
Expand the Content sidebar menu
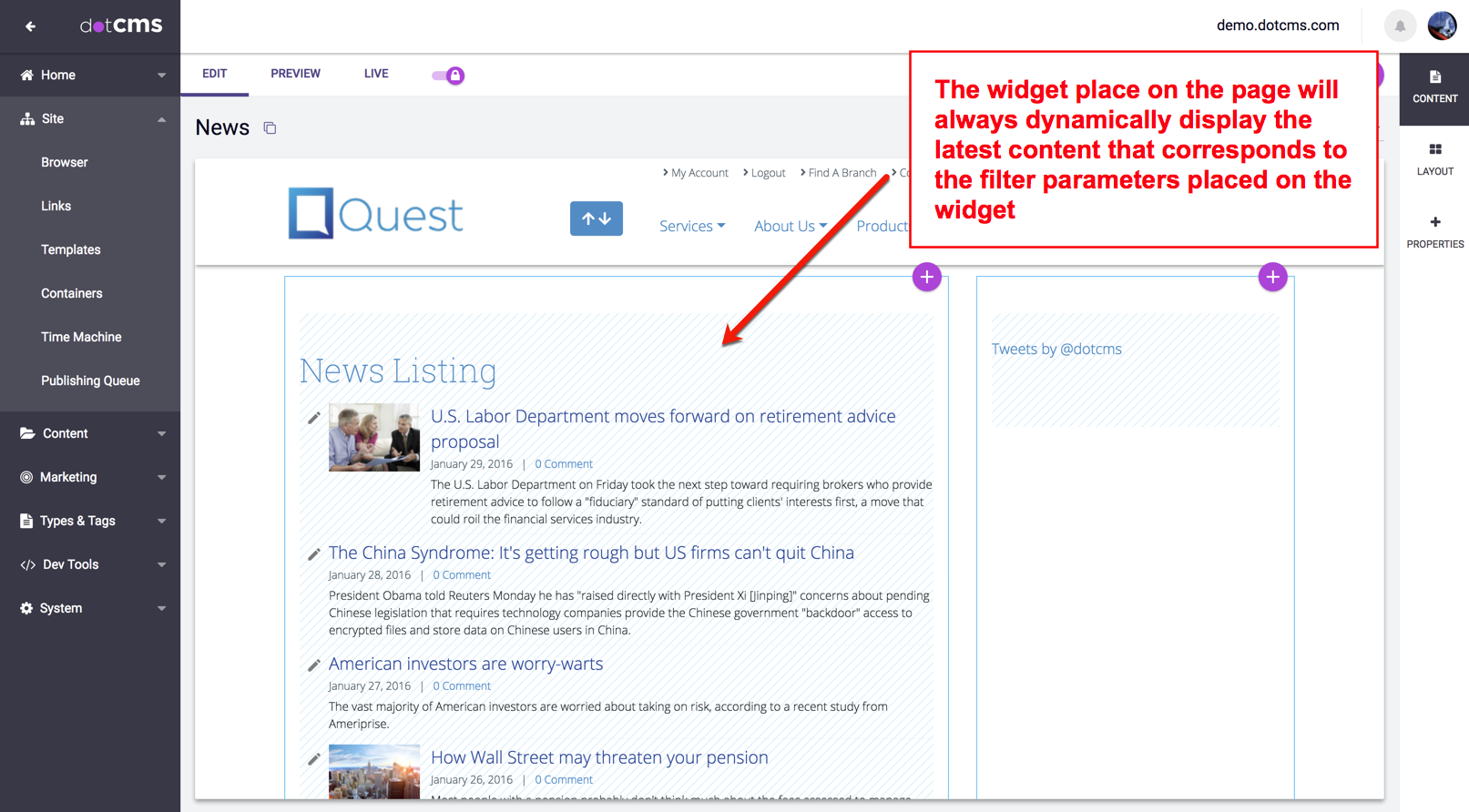pyautogui.click(x=90, y=433)
